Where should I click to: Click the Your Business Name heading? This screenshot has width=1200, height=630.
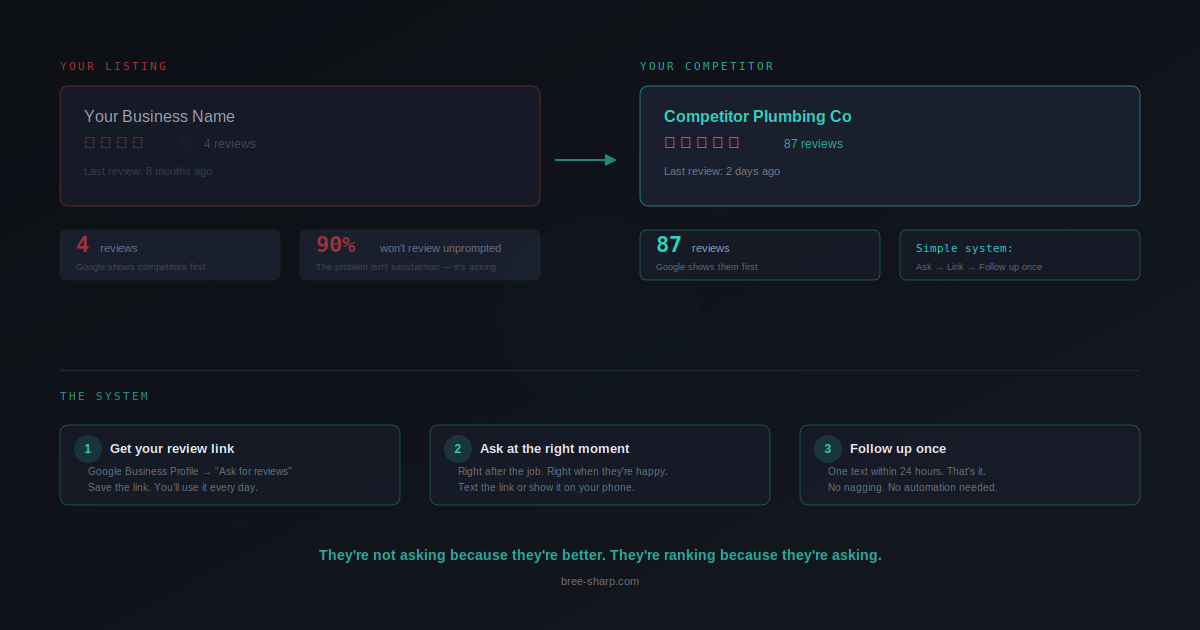pos(160,117)
